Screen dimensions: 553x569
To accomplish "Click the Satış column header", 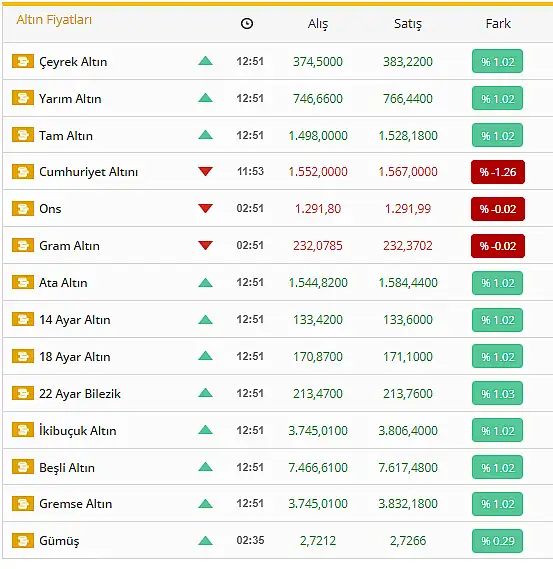I will (x=408, y=24).
